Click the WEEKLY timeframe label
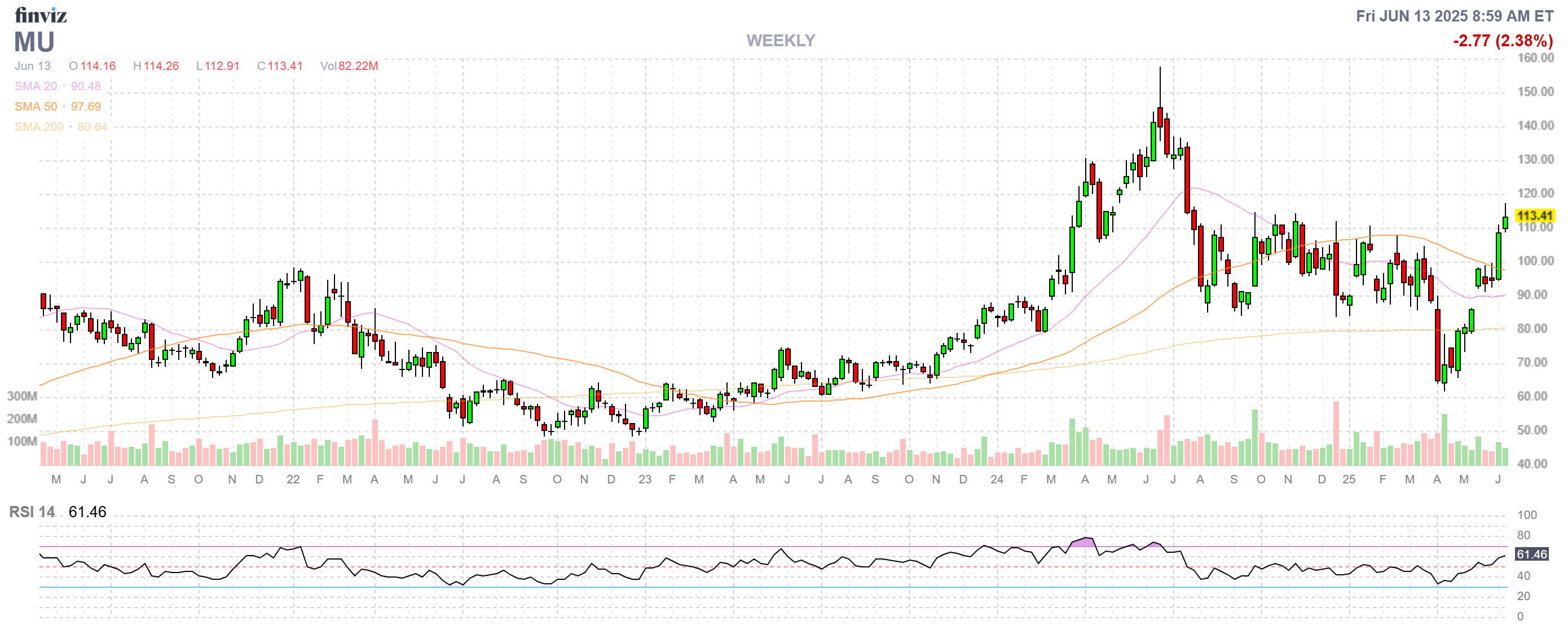 781,41
